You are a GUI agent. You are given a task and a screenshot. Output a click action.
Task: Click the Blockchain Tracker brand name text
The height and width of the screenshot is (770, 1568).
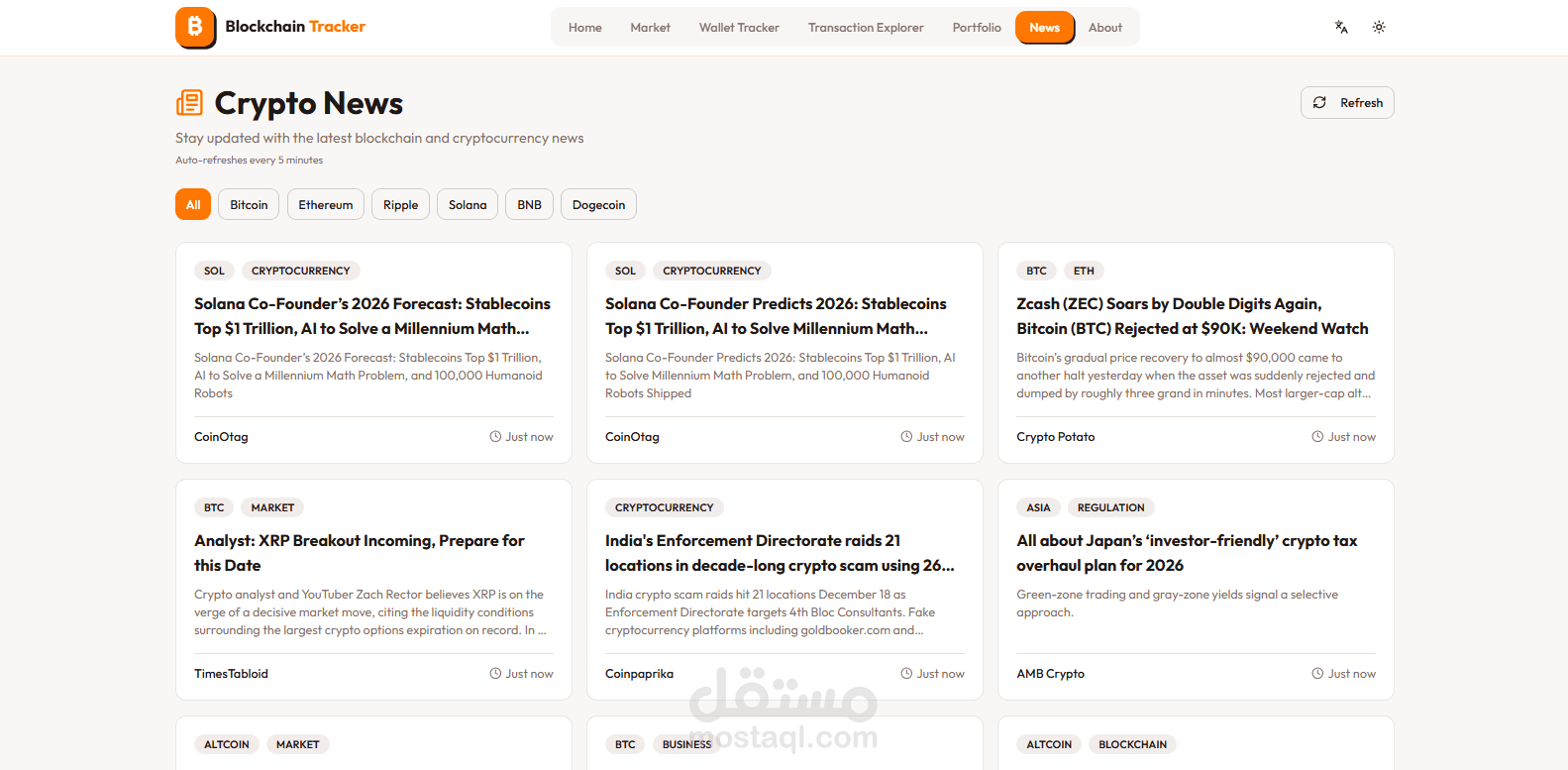(x=295, y=27)
